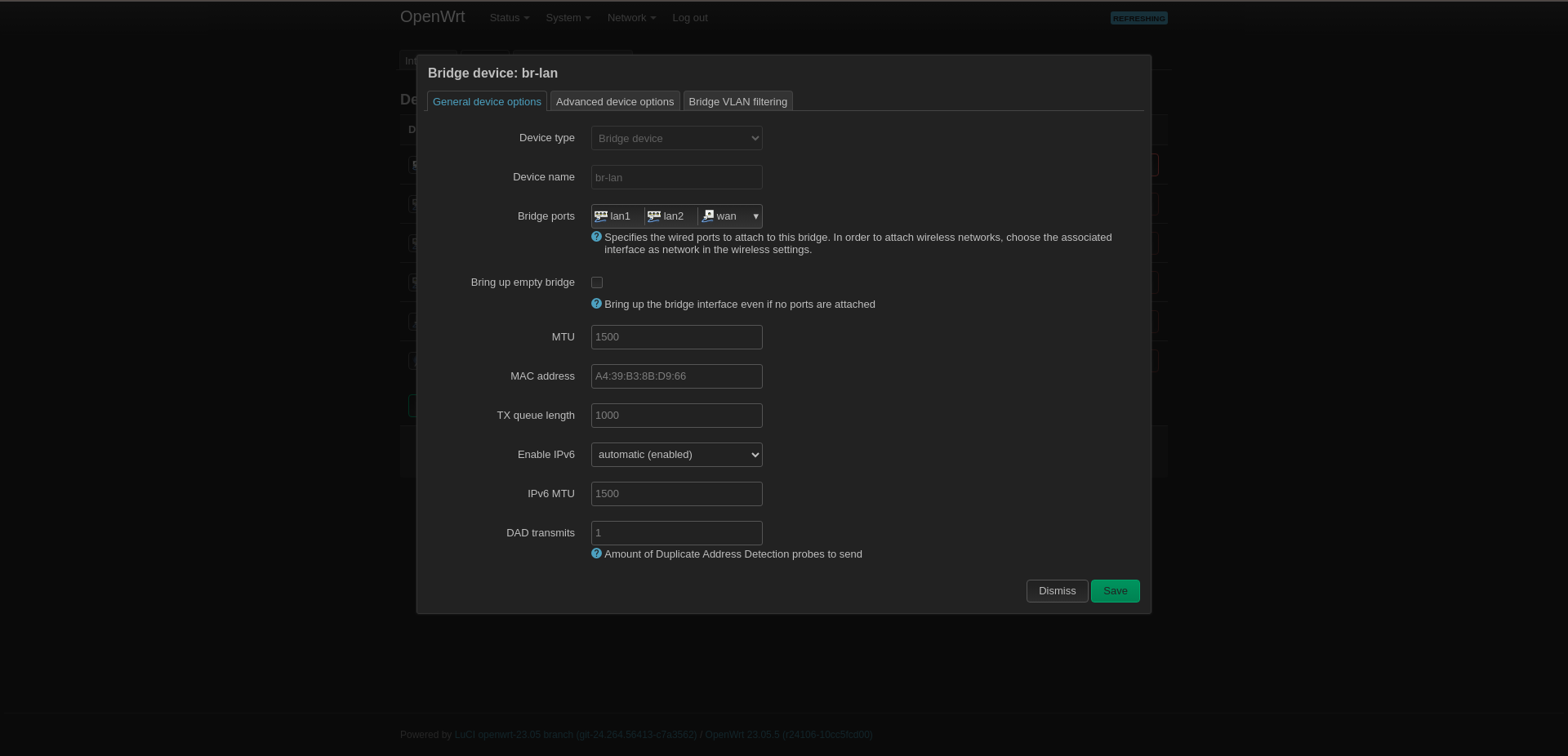Click the lan1 port icon in Bridge ports
Screen dimensions: 1568x756
tap(601, 216)
